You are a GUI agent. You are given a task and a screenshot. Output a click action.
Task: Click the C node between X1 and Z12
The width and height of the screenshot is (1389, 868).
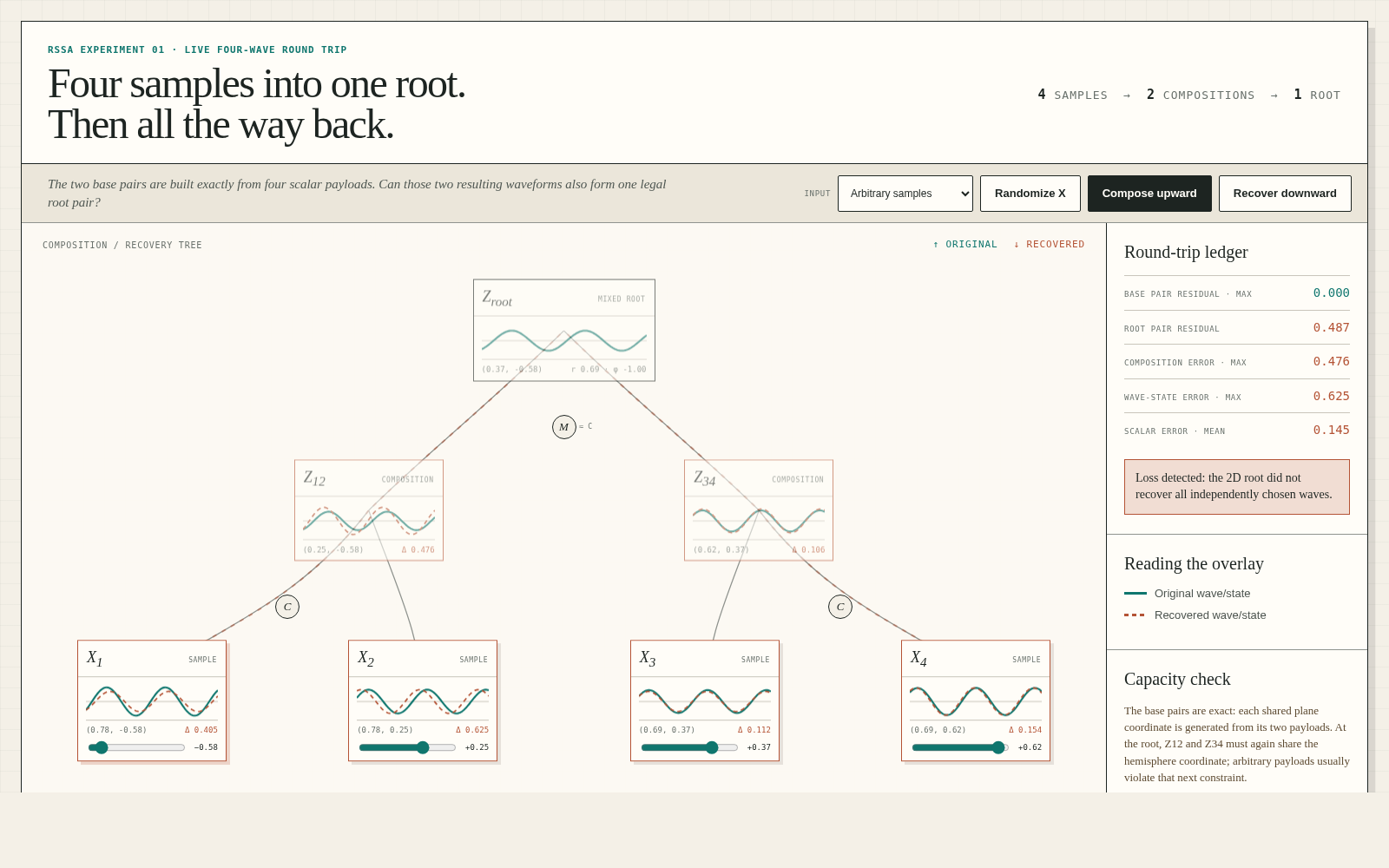pyautogui.click(x=287, y=607)
